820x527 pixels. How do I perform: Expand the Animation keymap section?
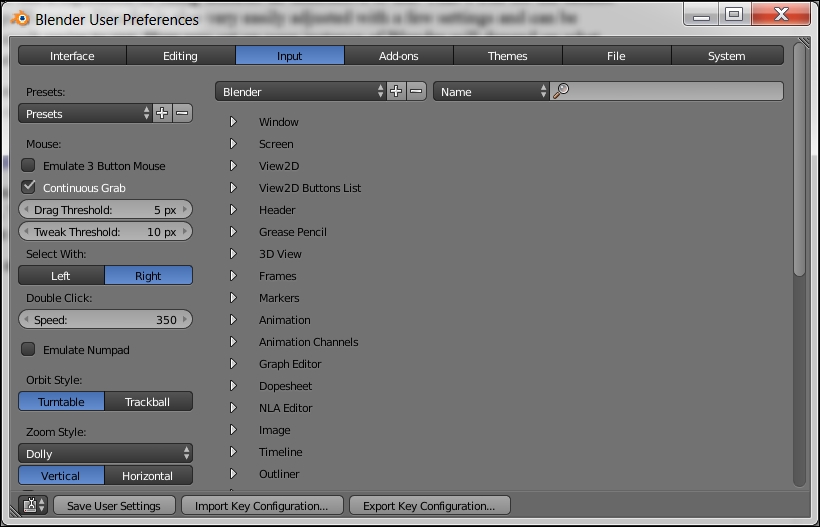pyautogui.click(x=233, y=319)
